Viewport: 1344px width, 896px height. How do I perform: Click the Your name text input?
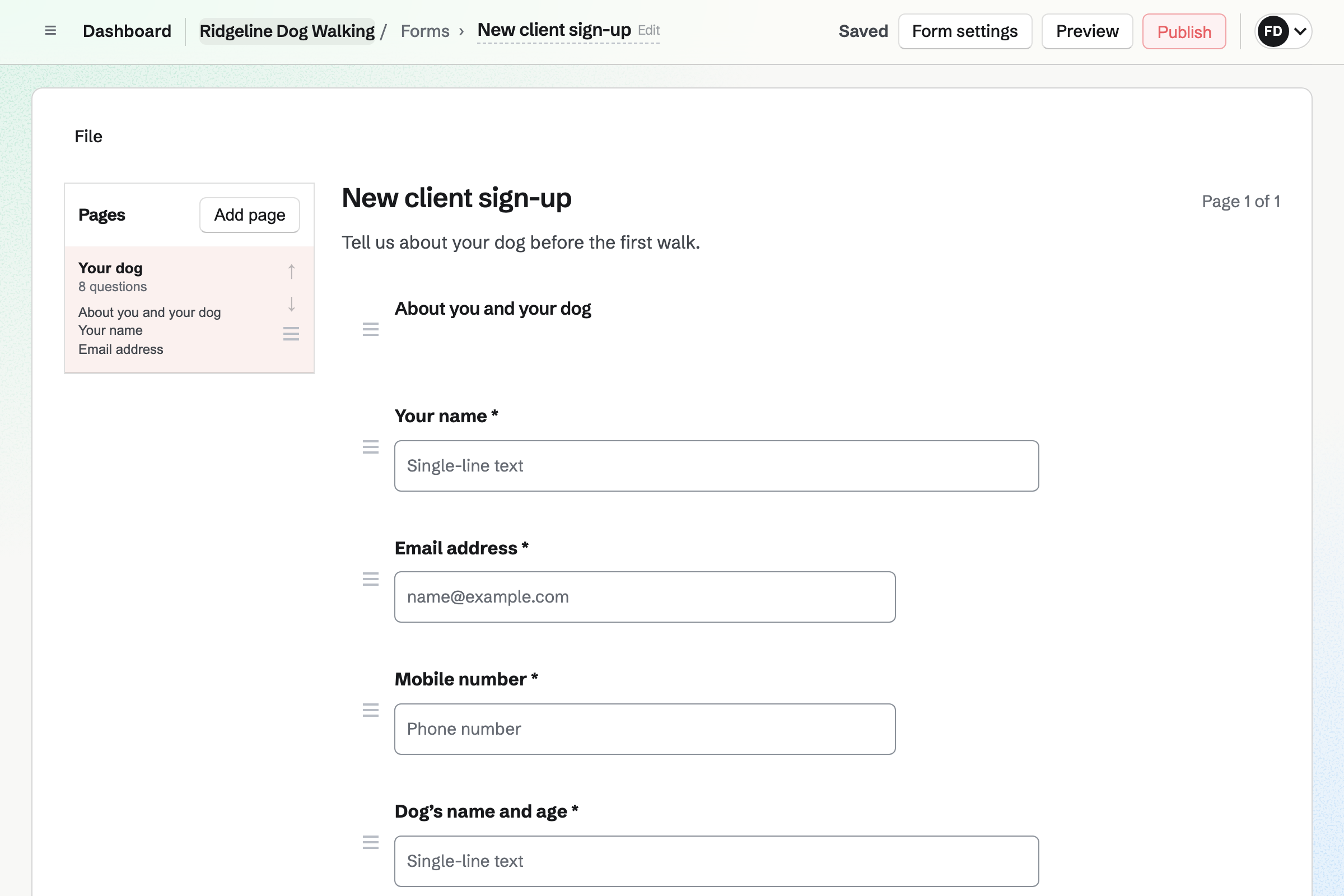coord(717,466)
